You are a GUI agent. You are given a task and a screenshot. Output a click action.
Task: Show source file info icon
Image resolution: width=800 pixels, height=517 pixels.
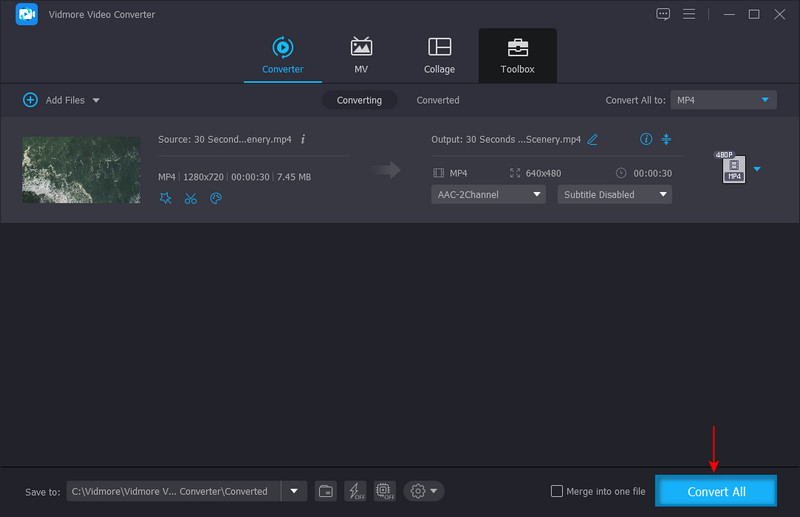[x=303, y=139]
